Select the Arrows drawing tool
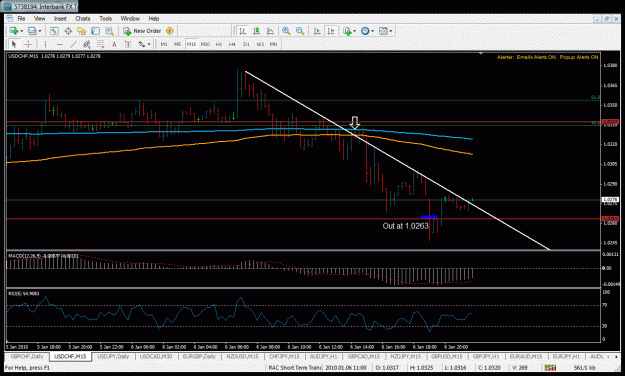The image size is (625, 376). point(142,44)
